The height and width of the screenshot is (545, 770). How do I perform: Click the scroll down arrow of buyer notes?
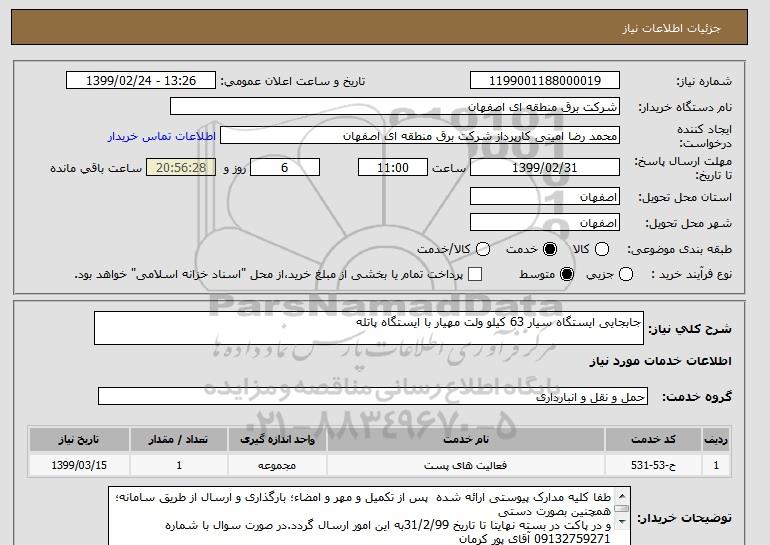coord(622,521)
